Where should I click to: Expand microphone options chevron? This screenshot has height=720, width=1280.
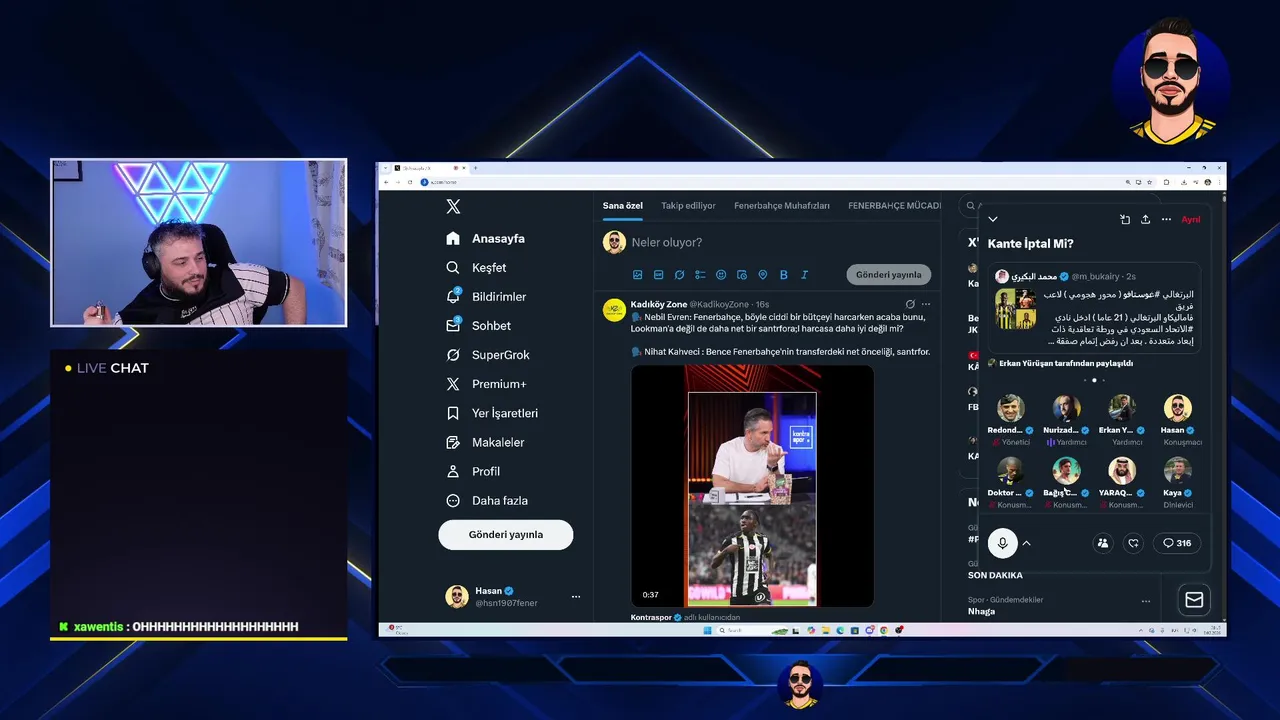coord(1026,543)
